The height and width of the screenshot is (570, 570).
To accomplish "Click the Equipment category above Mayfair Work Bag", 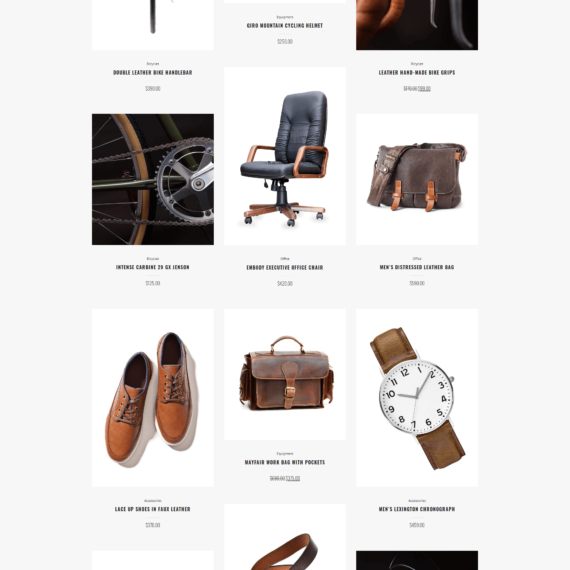I will click(x=285, y=454).
